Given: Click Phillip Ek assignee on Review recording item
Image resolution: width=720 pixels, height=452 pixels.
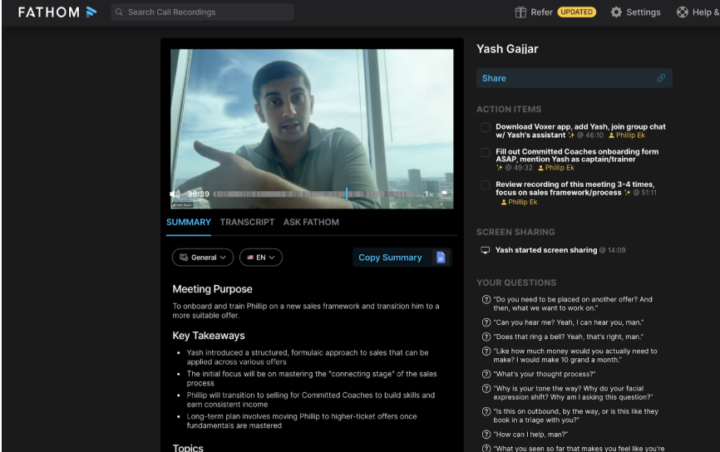Looking at the screenshot, I should pos(519,202).
